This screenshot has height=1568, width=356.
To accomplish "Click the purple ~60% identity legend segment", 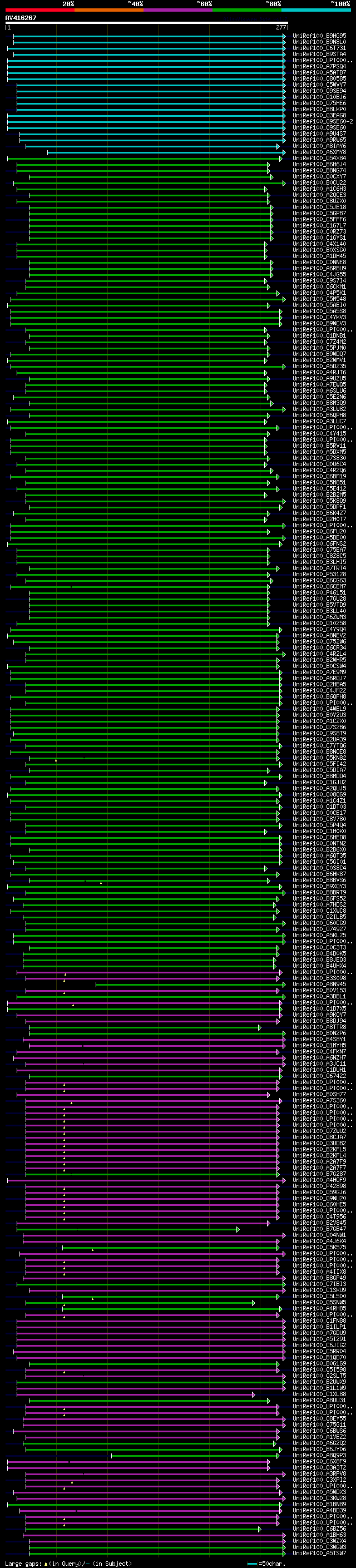I will (177, 10).
